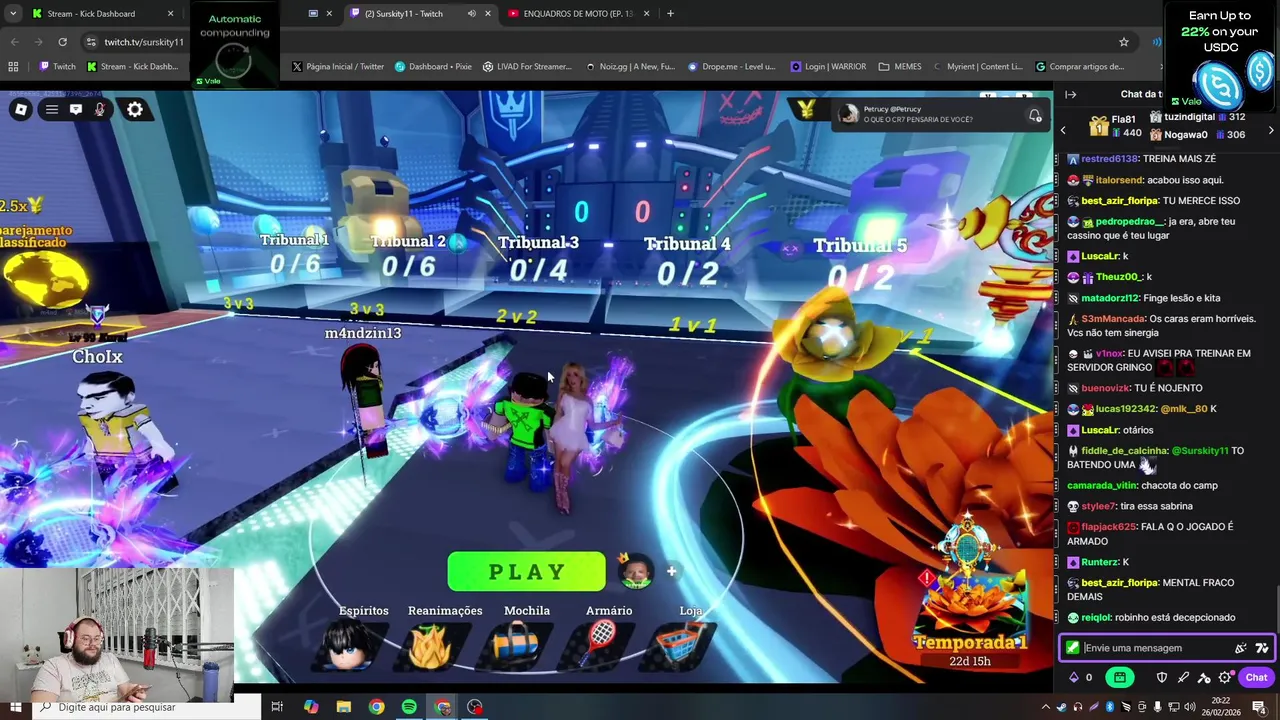1280x720 pixels.
Task: Click the player avatar beside PLAY
Action: tap(635, 571)
